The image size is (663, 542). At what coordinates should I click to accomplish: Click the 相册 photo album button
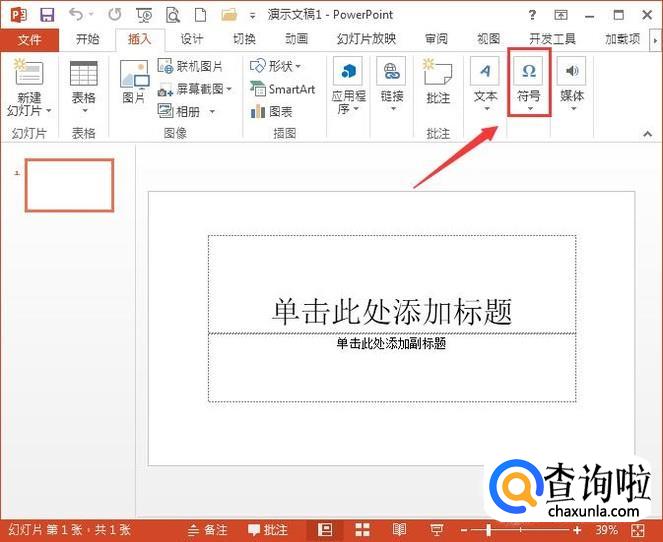[x=178, y=111]
